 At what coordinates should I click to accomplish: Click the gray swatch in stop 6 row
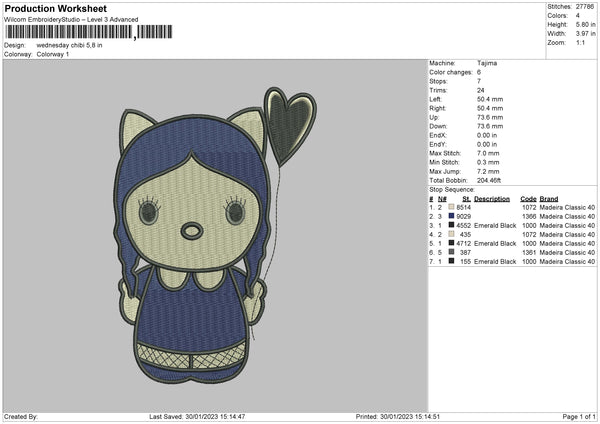click(451, 252)
